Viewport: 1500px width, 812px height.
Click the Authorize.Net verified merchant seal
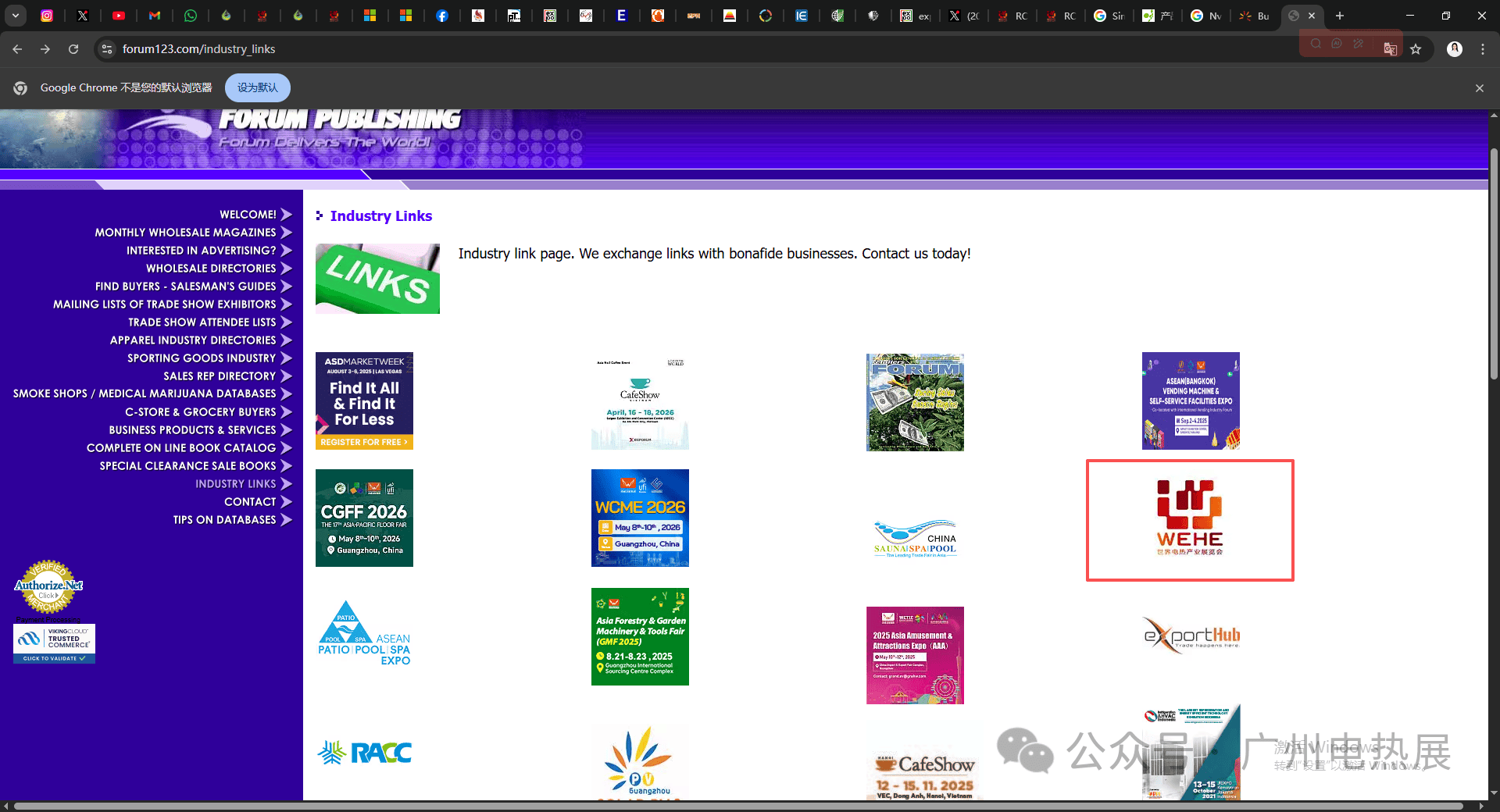point(48,587)
